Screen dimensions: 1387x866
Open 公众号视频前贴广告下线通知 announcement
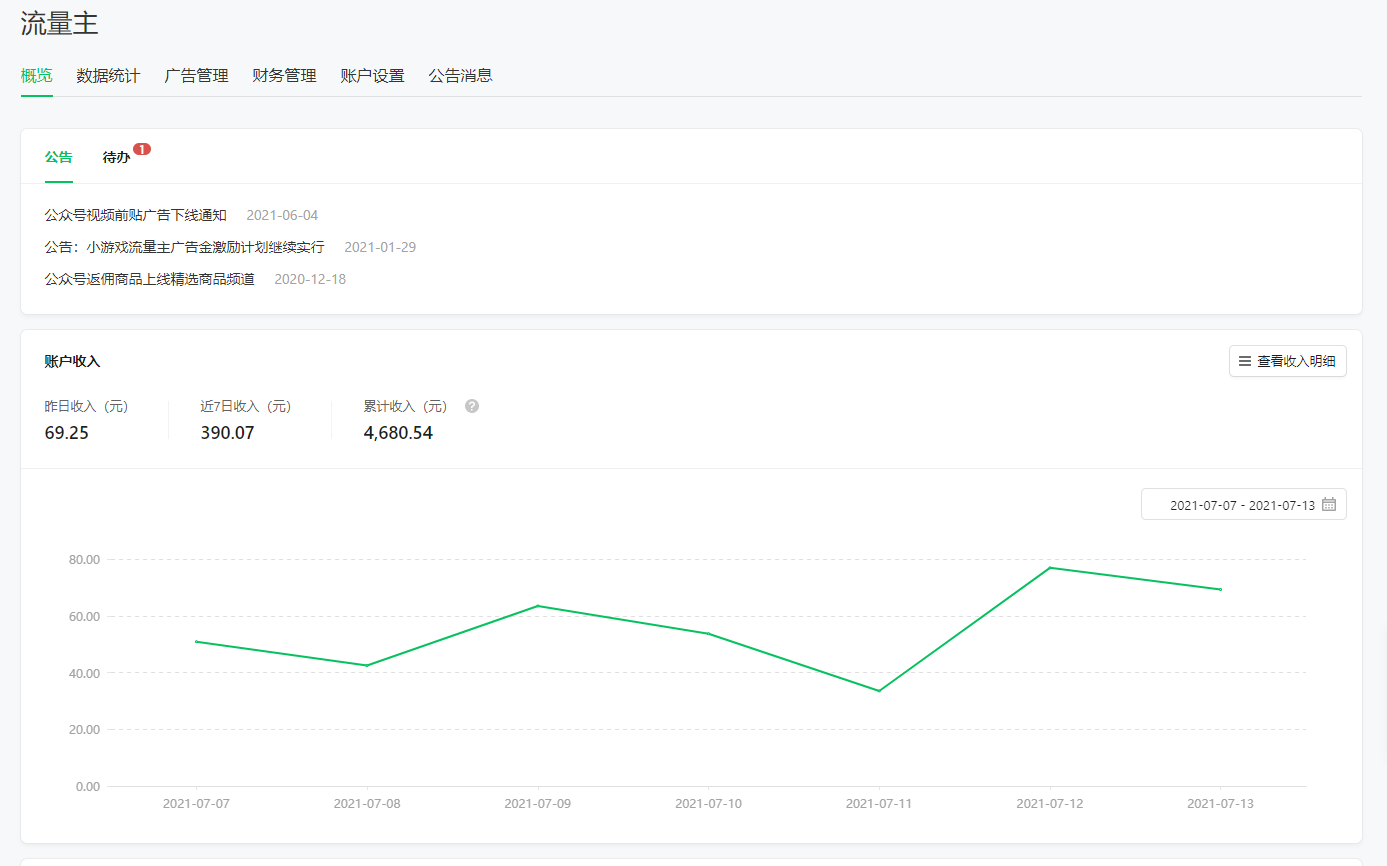[136, 215]
